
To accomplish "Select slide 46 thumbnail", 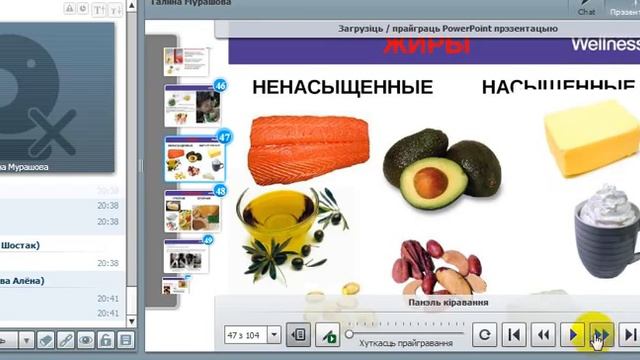I will [x=193, y=106].
